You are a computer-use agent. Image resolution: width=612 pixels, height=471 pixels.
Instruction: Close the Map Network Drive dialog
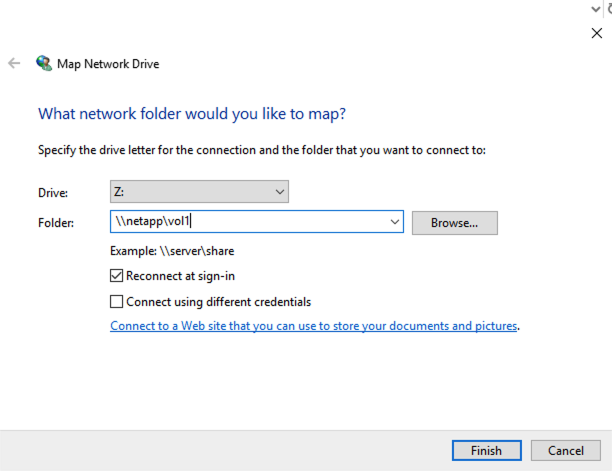(597, 32)
